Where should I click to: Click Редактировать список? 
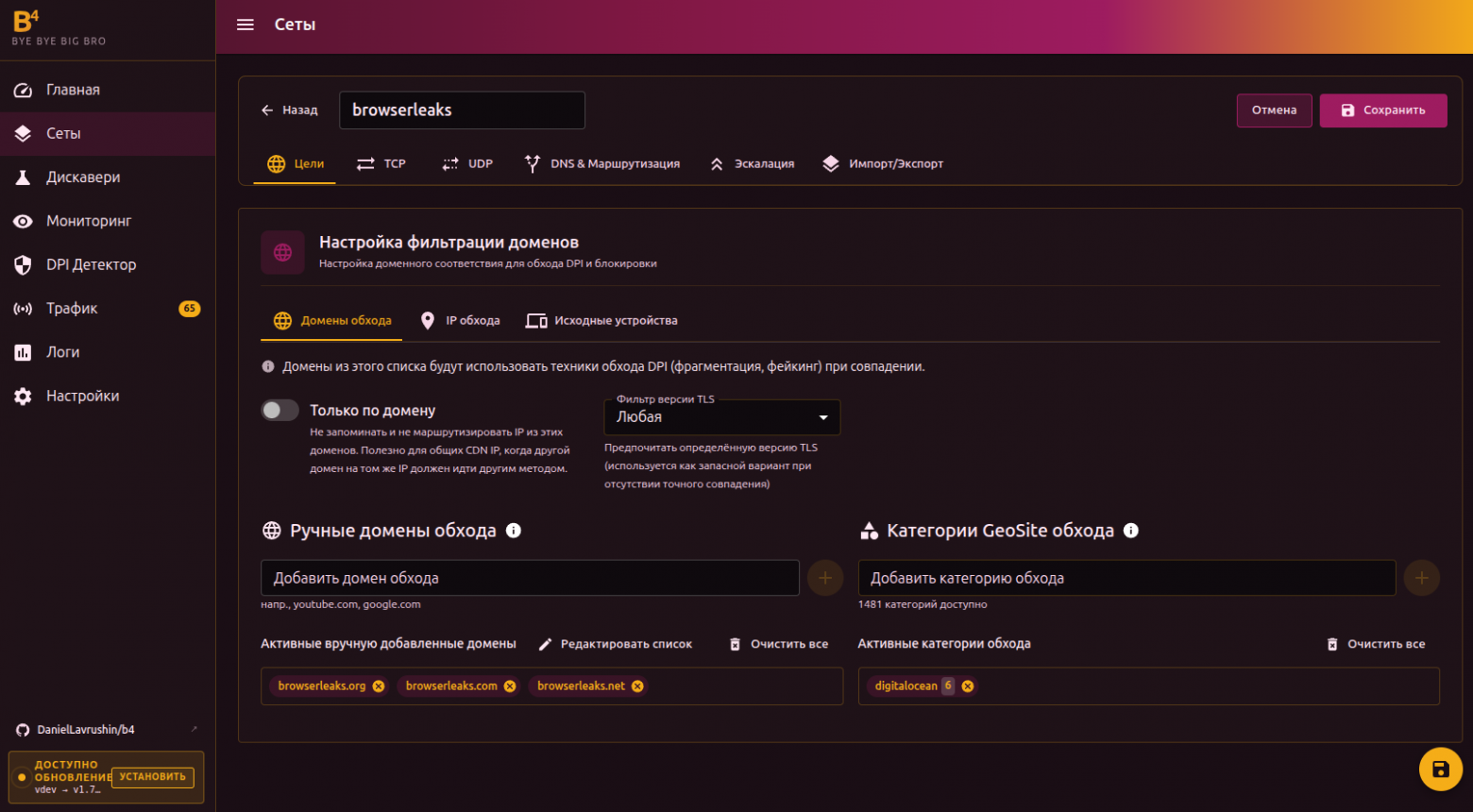click(x=616, y=644)
